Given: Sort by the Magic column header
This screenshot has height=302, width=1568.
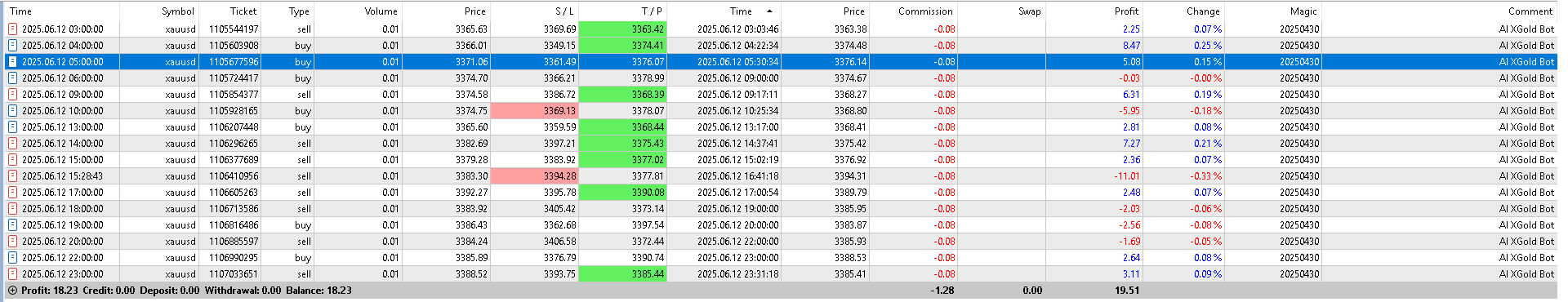Looking at the screenshot, I should click(1272, 11).
